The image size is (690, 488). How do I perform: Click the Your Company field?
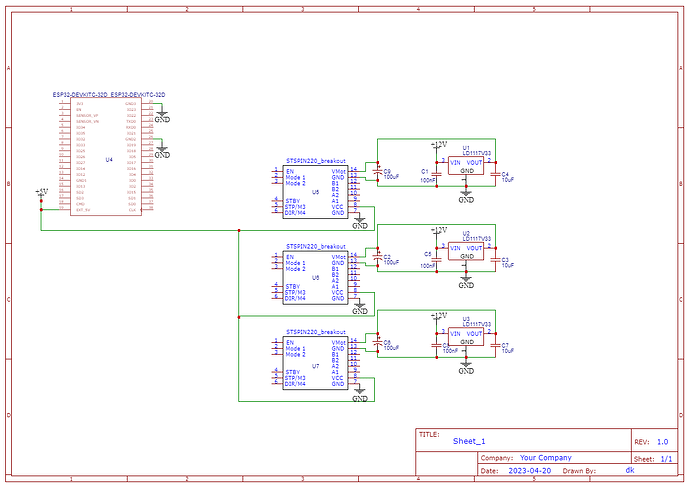[x=546, y=457]
